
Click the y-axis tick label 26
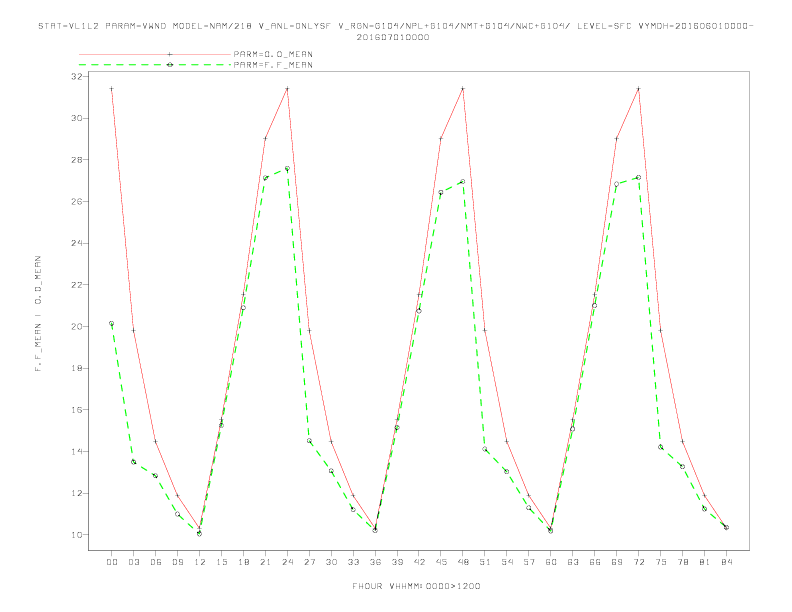(x=77, y=201)
